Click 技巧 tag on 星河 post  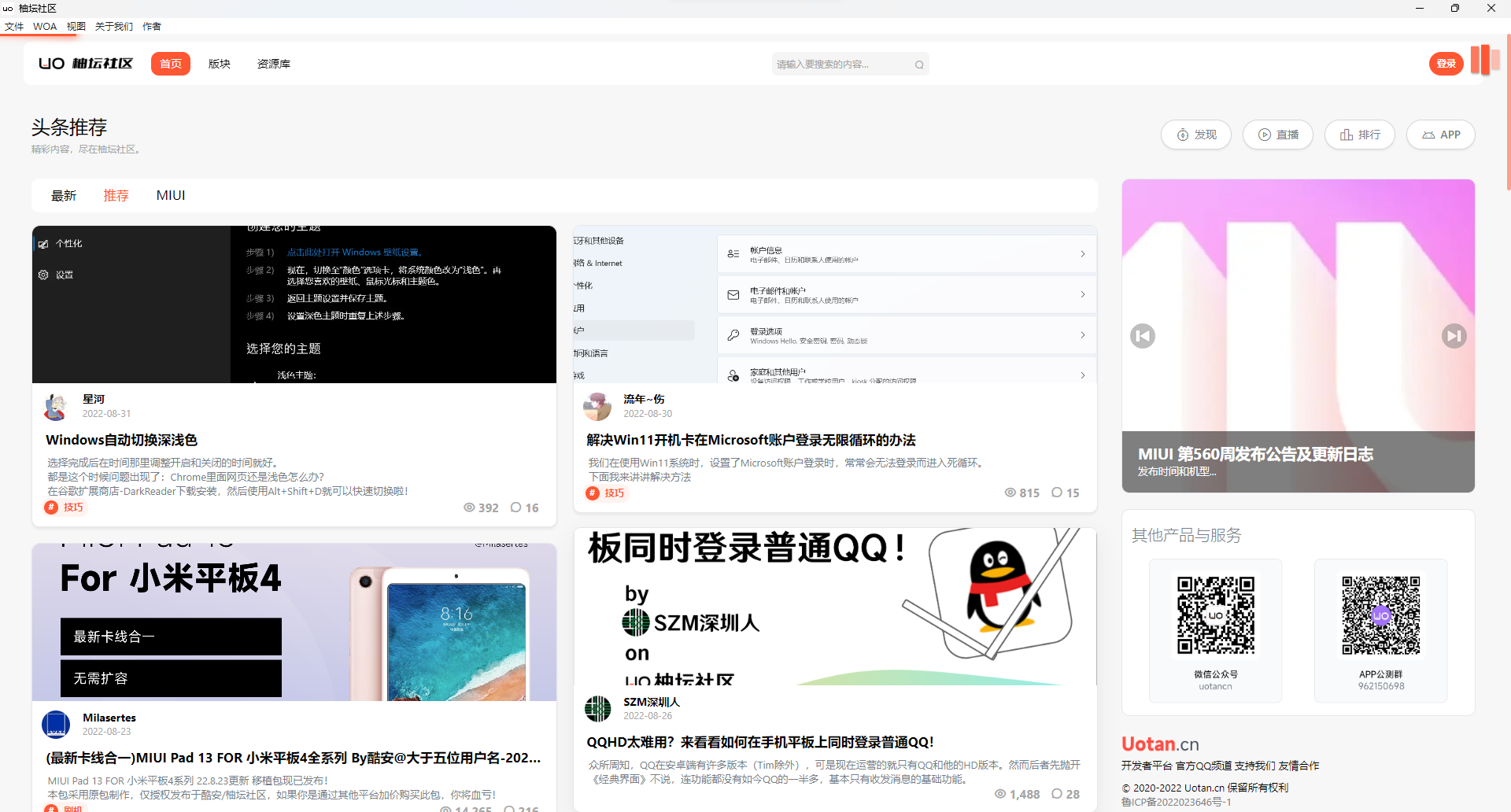point(65,507)
